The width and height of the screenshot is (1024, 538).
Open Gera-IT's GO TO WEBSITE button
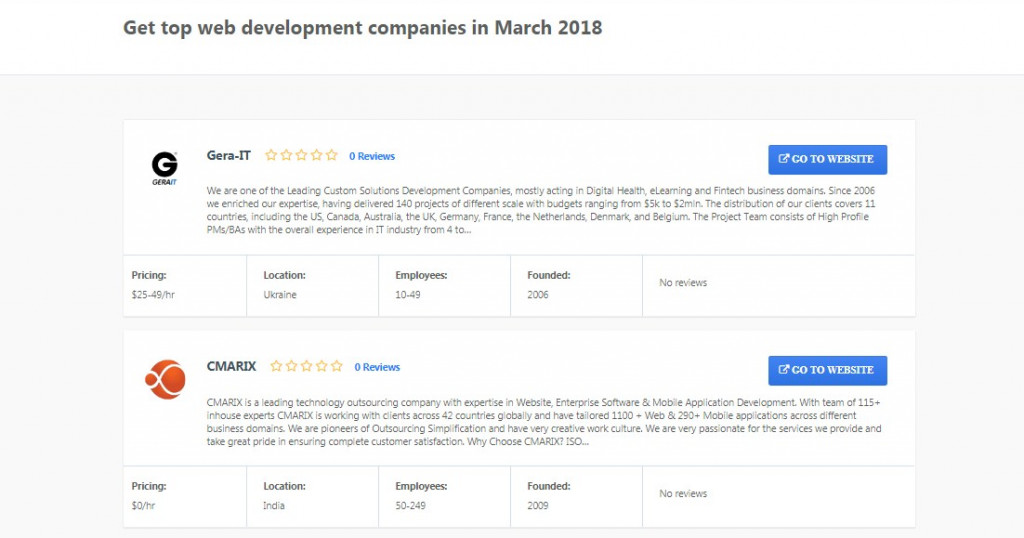[x=827, y=159]
